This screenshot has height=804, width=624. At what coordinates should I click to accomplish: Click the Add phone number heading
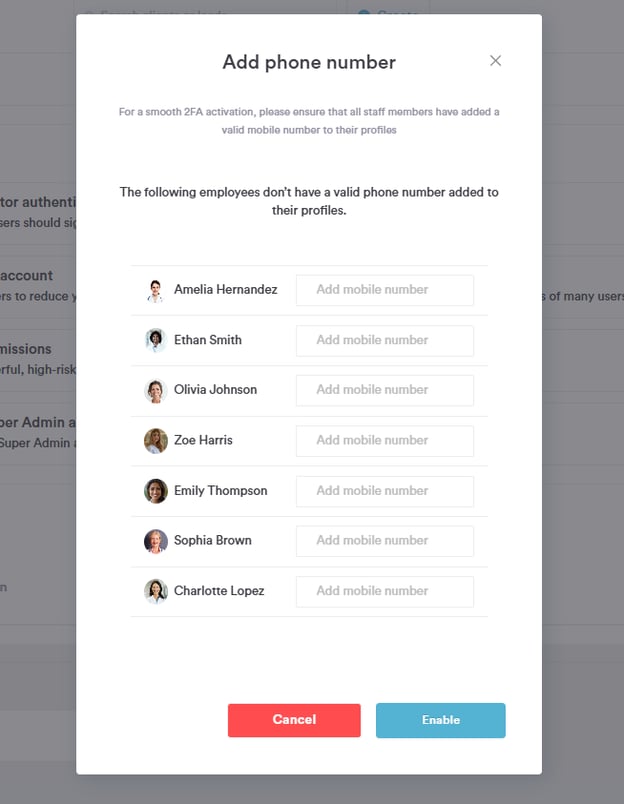(x=309, y=62)
